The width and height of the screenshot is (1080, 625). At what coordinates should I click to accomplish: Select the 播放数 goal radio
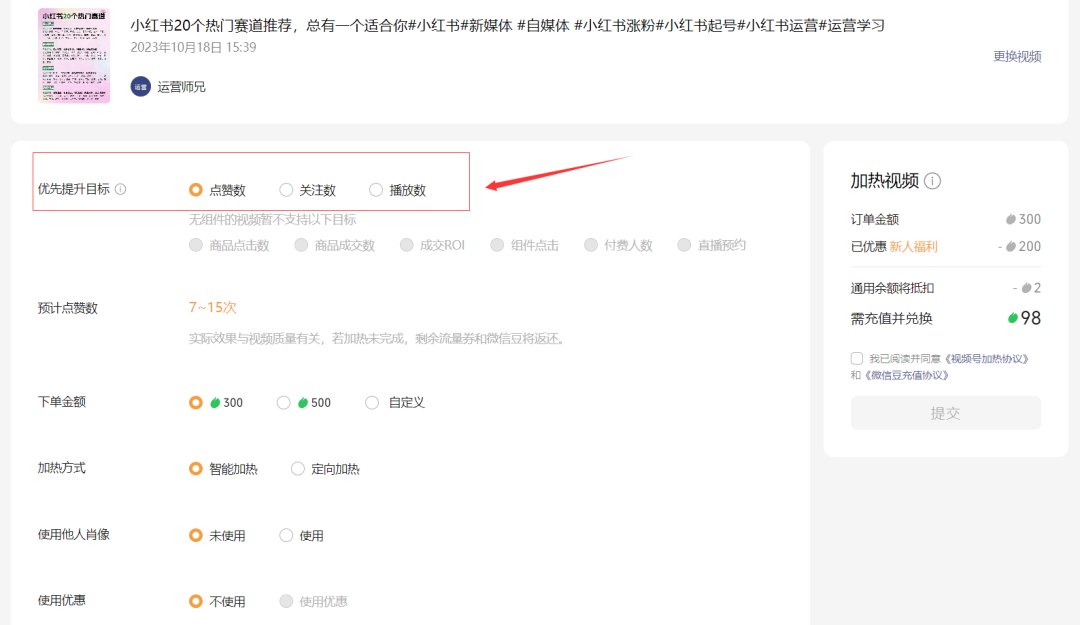click(x=375, y=189)
